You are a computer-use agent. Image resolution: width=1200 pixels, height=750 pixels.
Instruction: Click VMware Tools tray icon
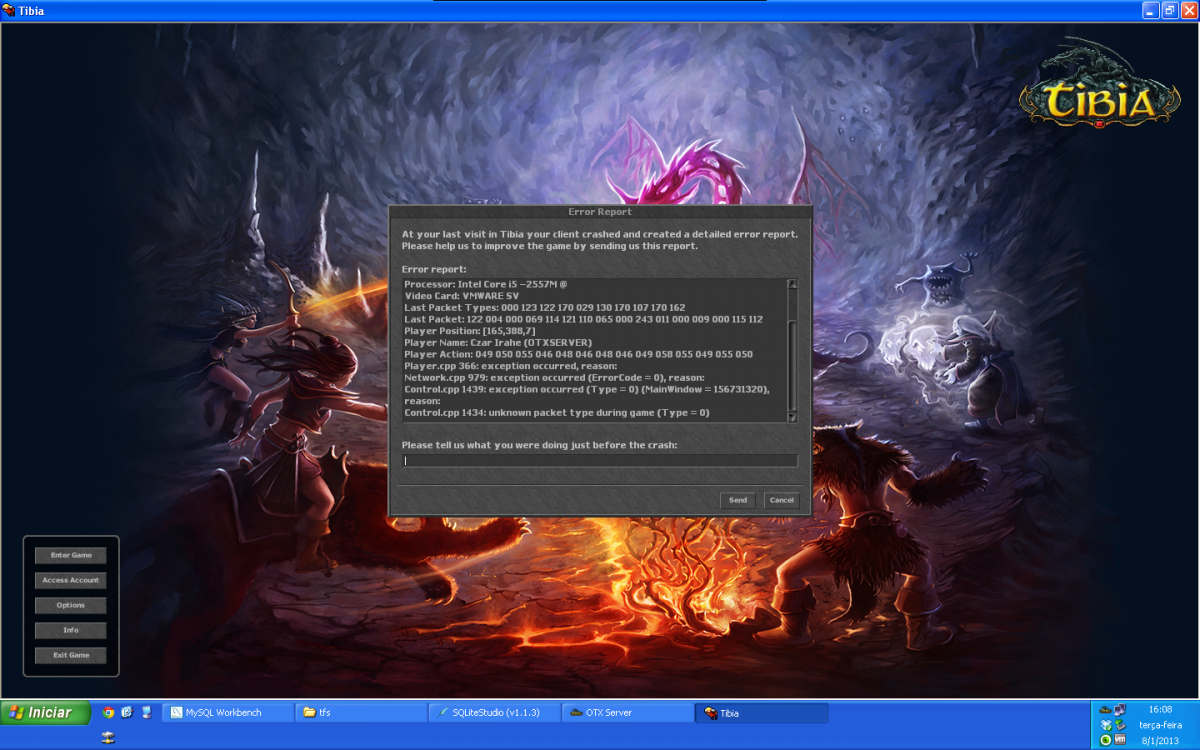click(1120, 740)
